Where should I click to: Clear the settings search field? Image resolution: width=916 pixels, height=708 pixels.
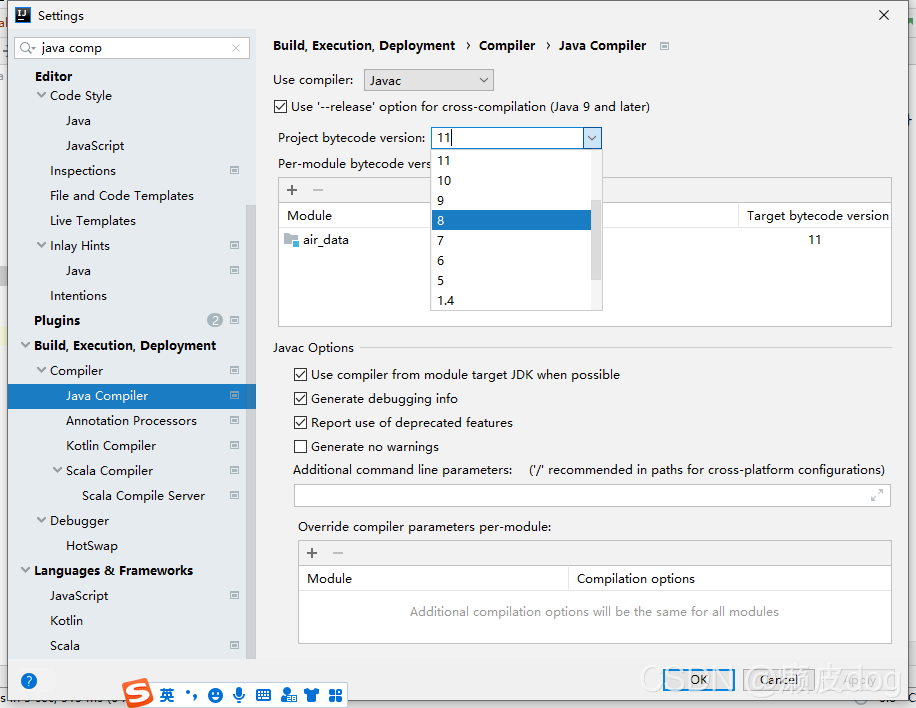236,48
